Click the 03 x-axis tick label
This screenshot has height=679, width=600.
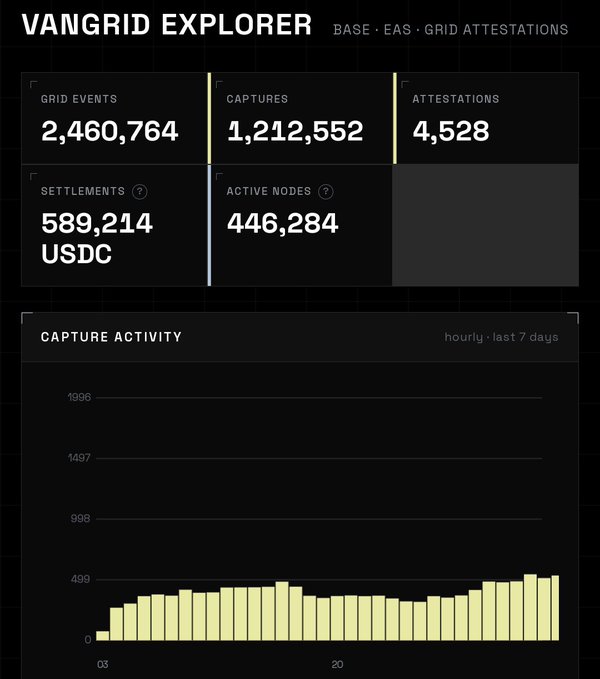103,664
